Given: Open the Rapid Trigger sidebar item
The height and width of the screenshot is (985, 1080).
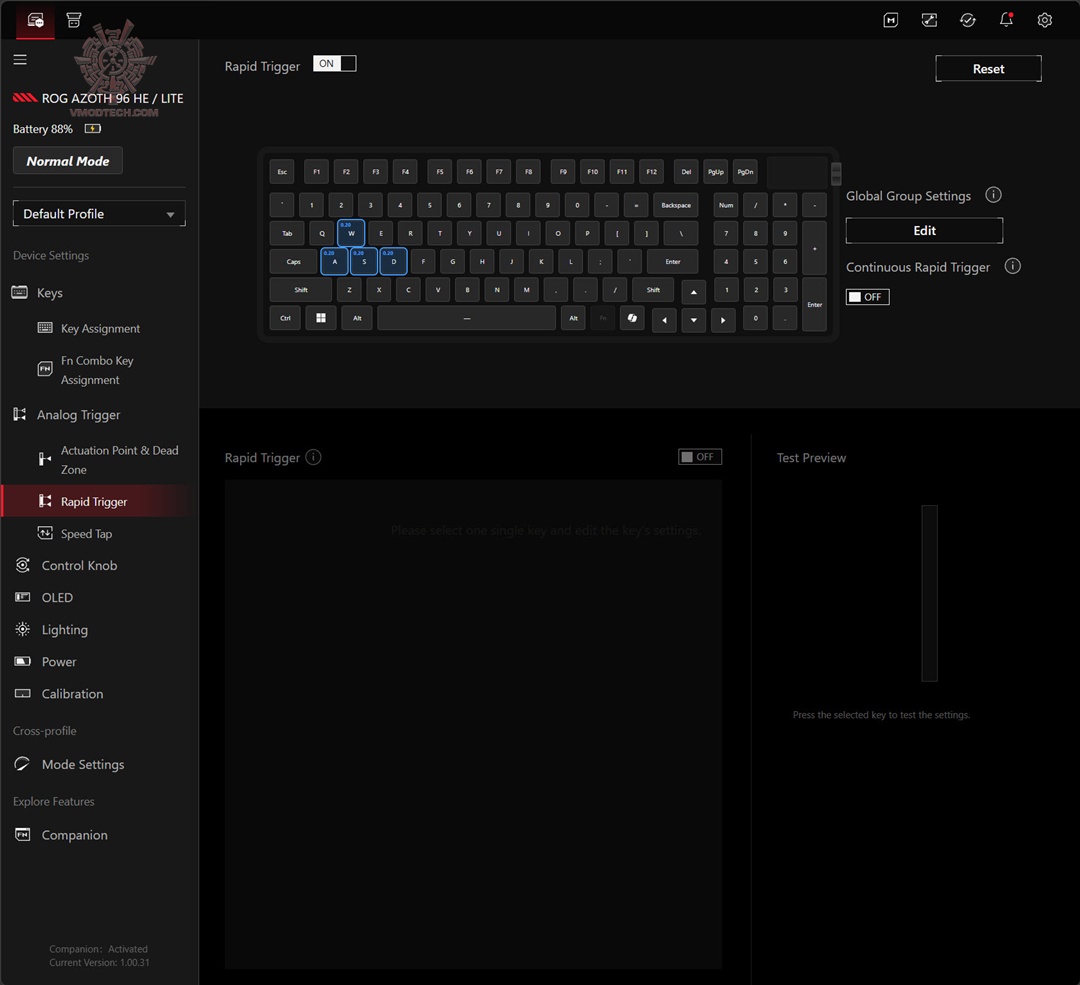Looking at the screenshot, I should coord(94,501).
